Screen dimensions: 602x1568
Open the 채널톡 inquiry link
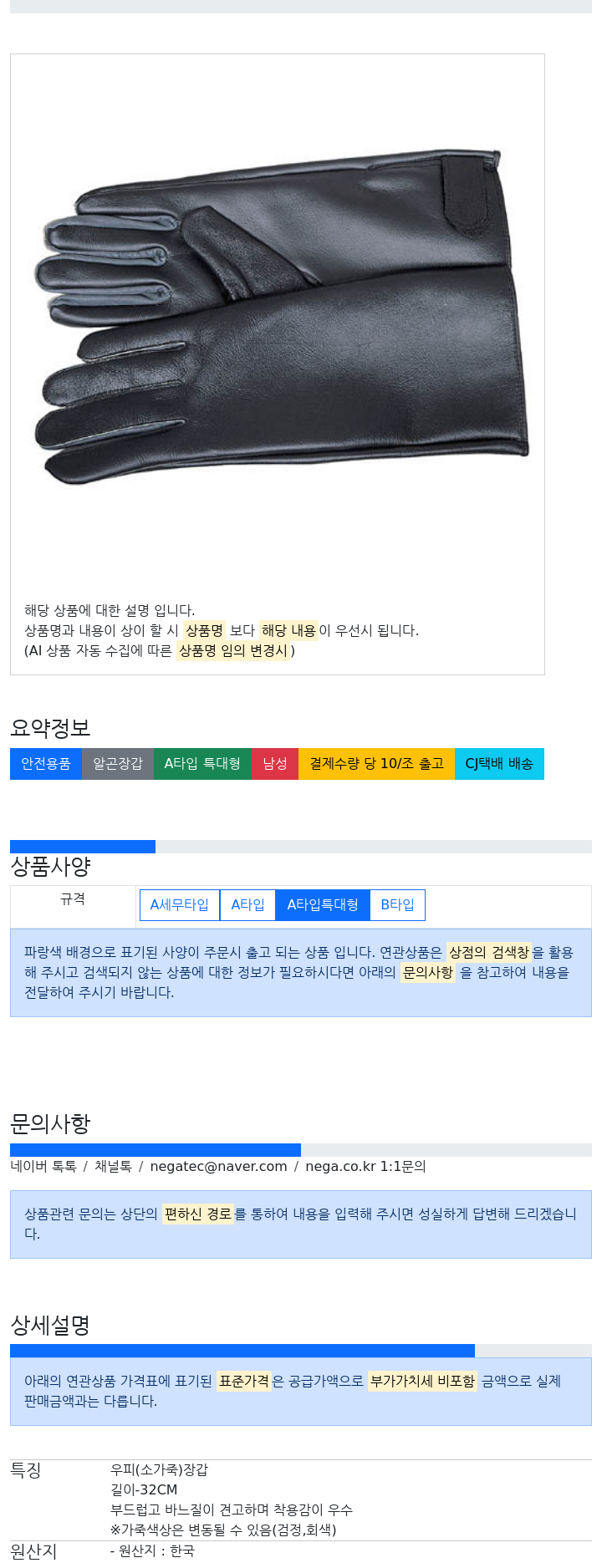[113, 1167]
